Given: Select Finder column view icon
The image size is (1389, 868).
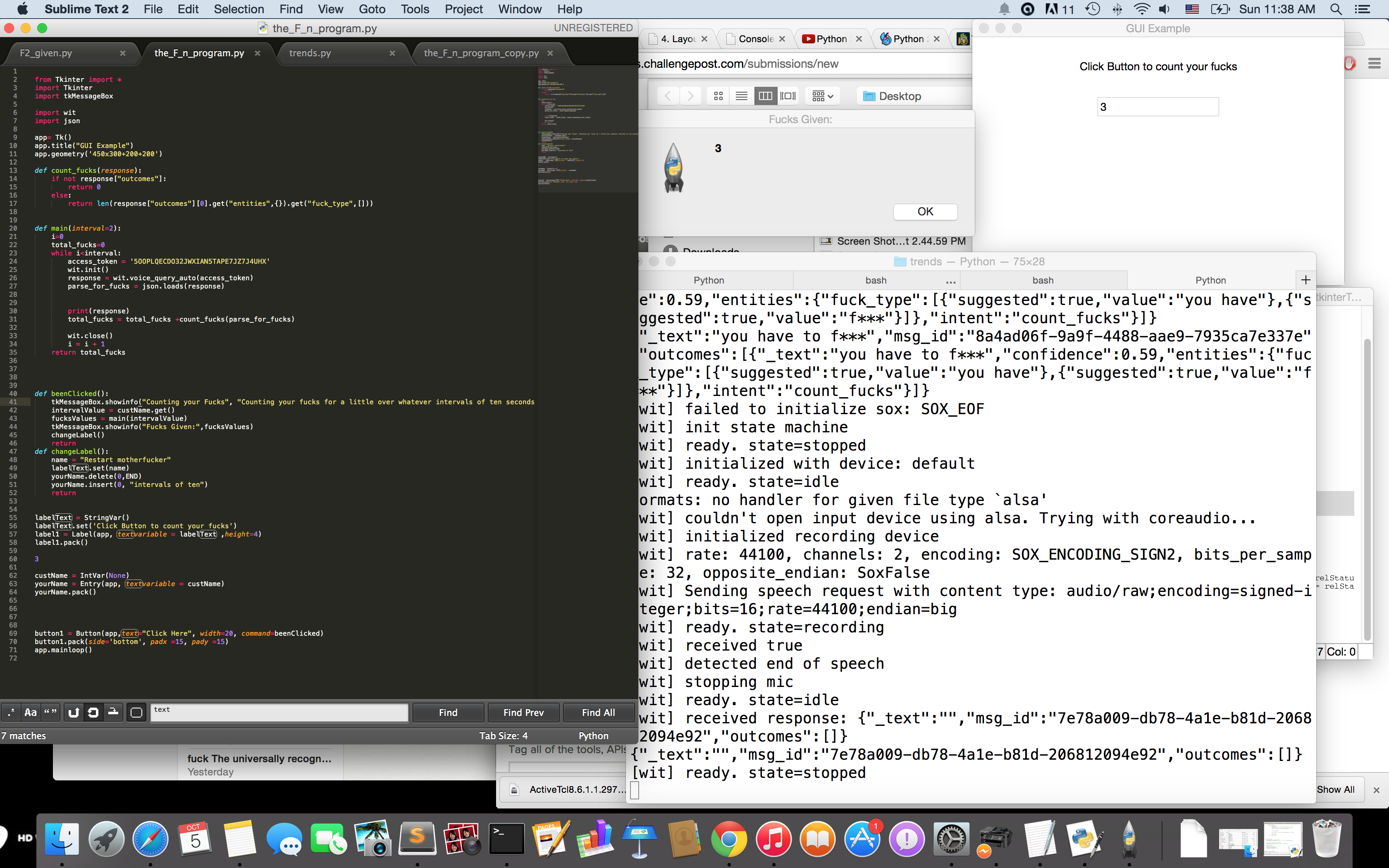Looking at the screenshot, I should (765, 96).
